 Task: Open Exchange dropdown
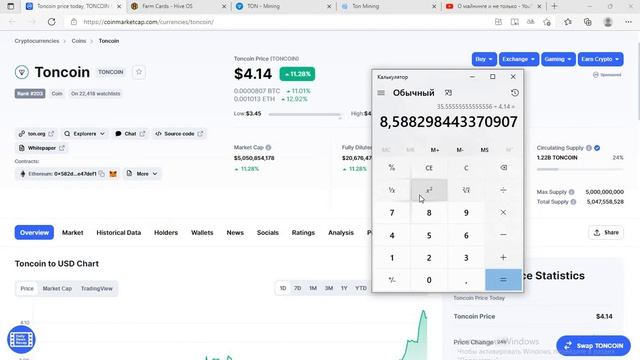(519, 59)
